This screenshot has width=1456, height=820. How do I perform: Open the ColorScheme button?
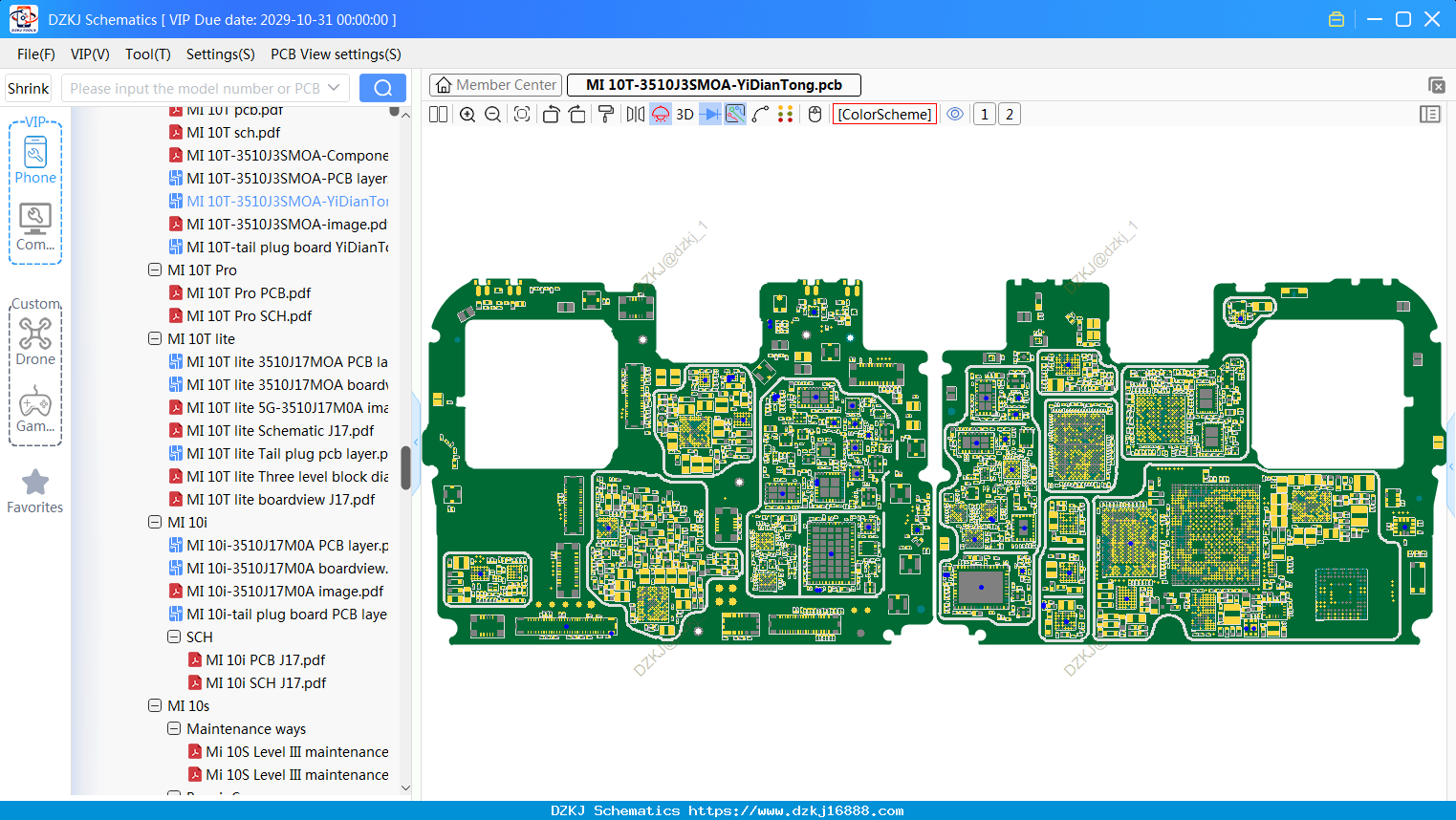pos(884,115)
